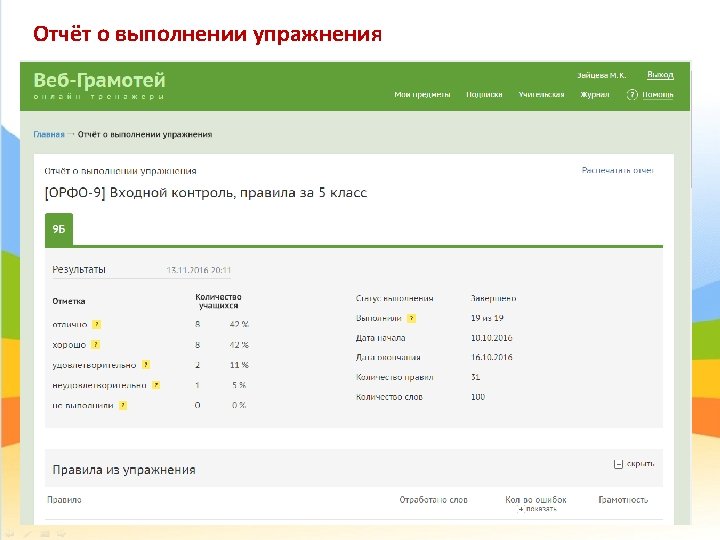Screen dimensions: 720x540
Task: Click results date 13.11.2016 20:11
Action: click(x=198, y=270)
